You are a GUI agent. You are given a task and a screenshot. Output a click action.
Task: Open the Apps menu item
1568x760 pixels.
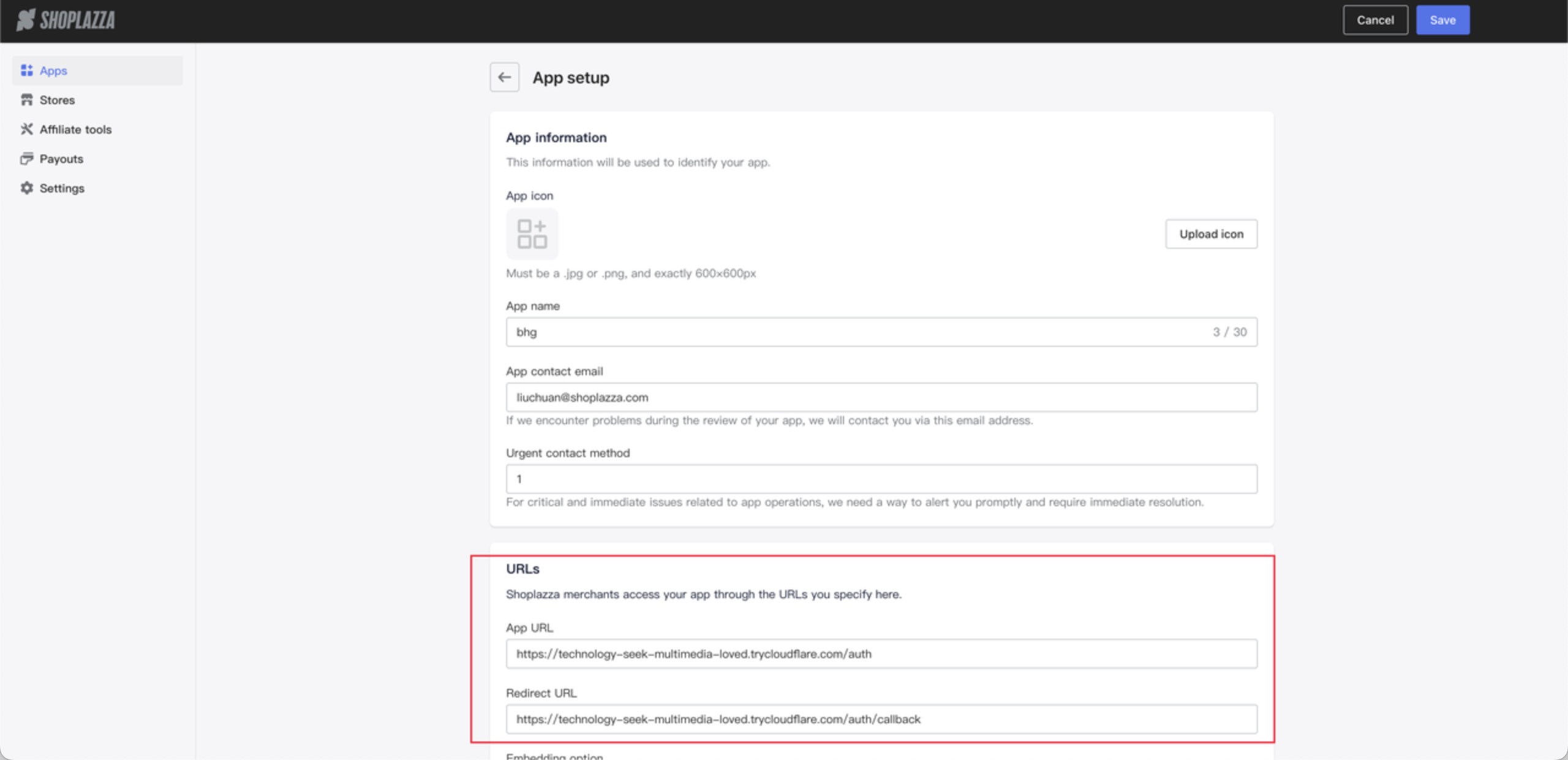(x=53, y=70)
